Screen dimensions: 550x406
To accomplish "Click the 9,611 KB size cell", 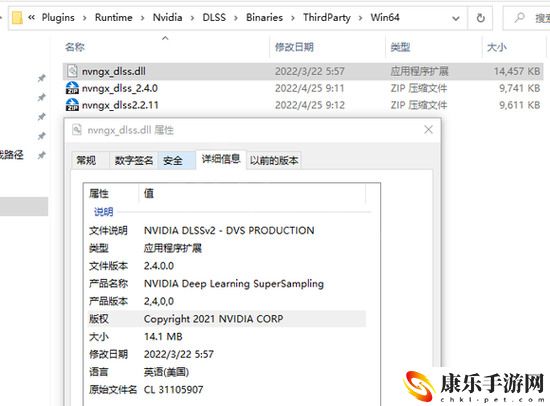I will (520, 105).
